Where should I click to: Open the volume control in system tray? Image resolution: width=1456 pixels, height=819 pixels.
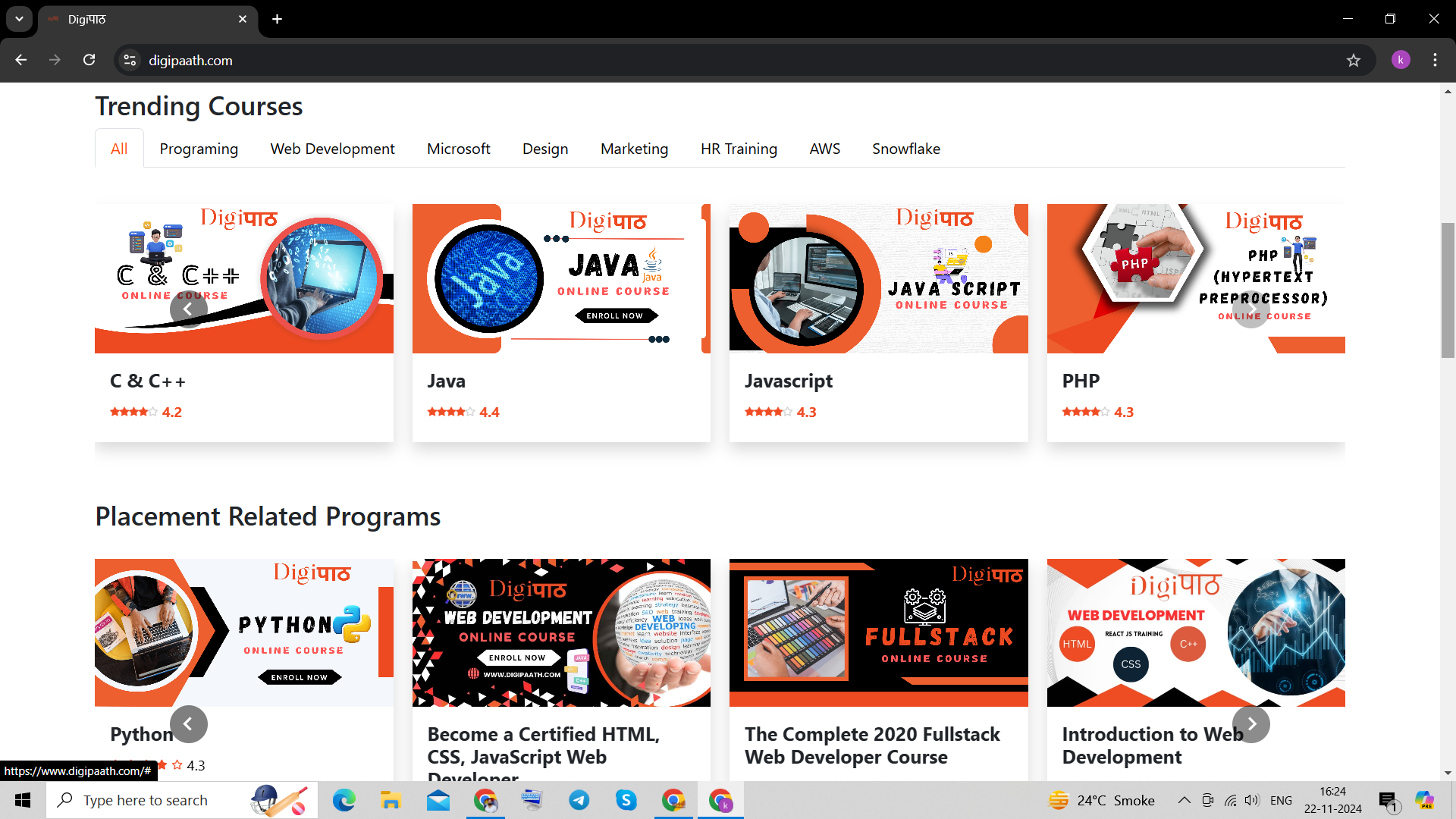click(1252, 800)
